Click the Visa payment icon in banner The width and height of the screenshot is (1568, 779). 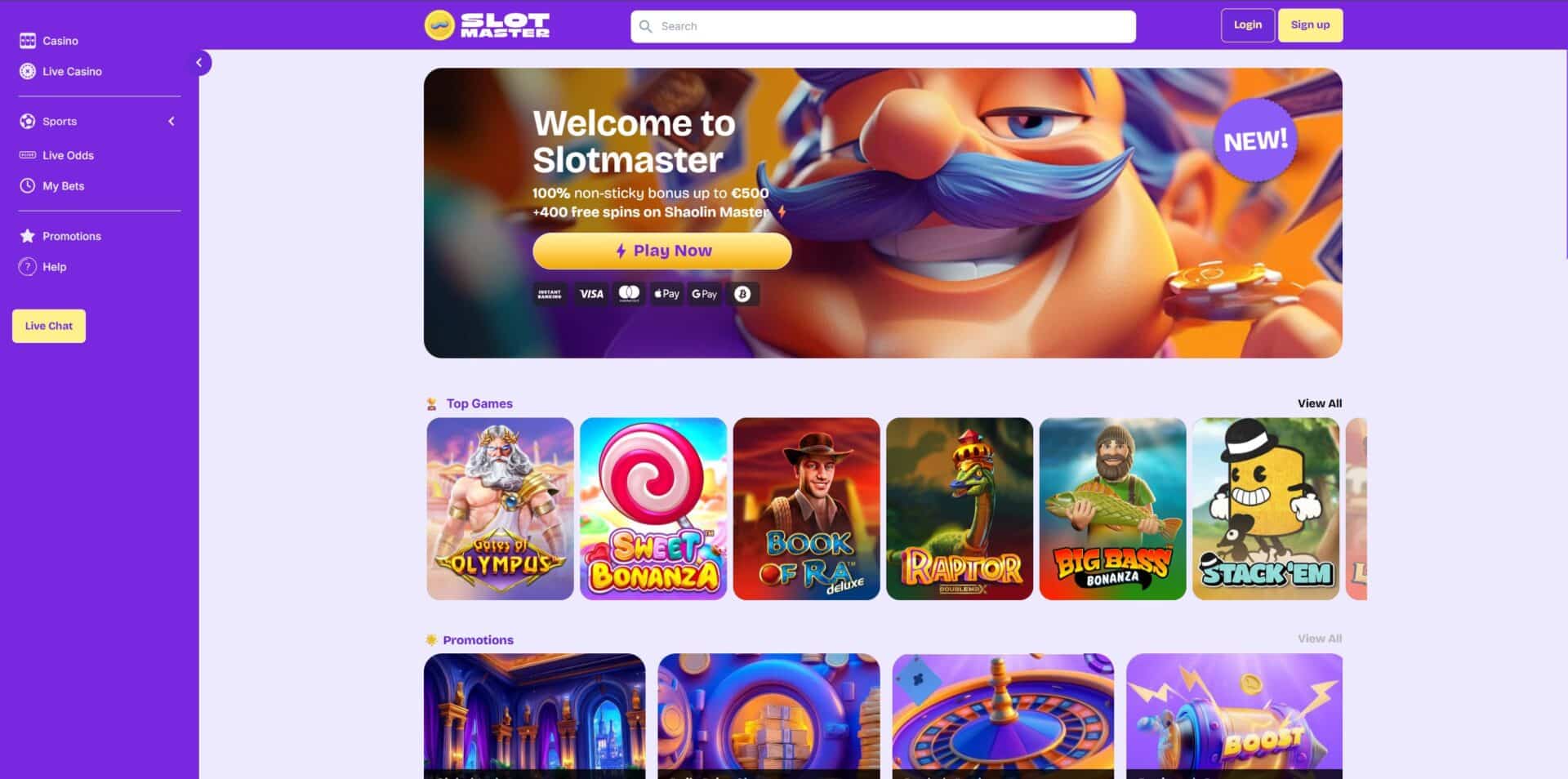pos(591,294)
